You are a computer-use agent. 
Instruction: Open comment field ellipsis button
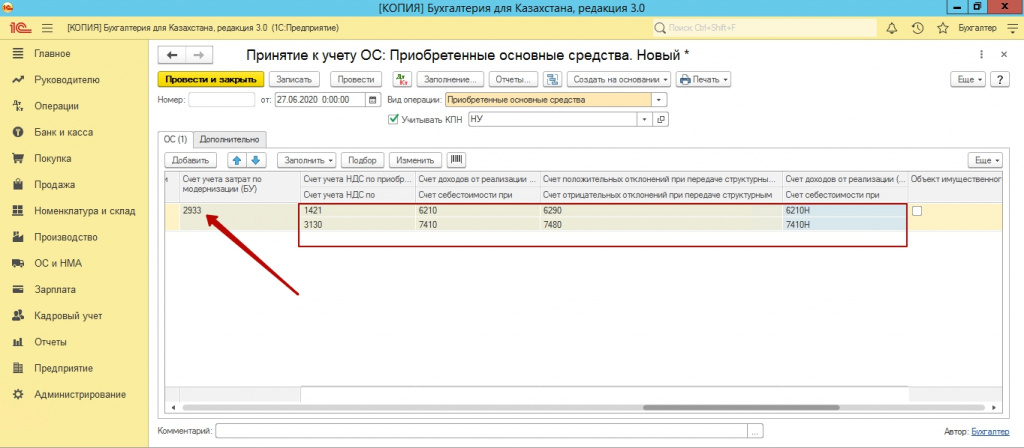click(x=756, y=431)
